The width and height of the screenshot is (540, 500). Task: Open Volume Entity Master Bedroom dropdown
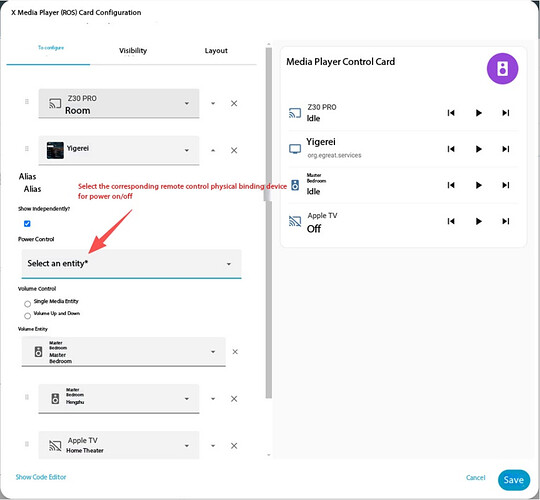[123, 352]
